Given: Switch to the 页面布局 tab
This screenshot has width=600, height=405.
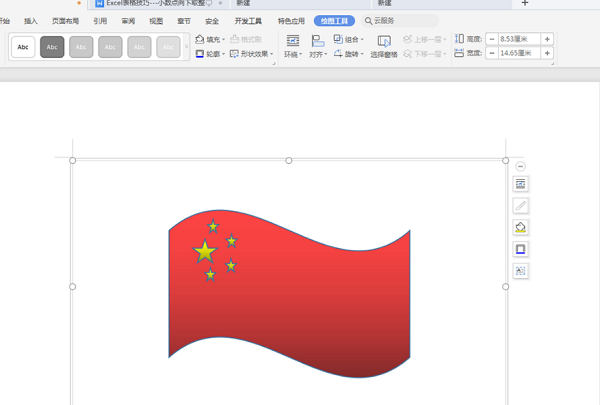Looking at the screenshot, I should point(66,20).
